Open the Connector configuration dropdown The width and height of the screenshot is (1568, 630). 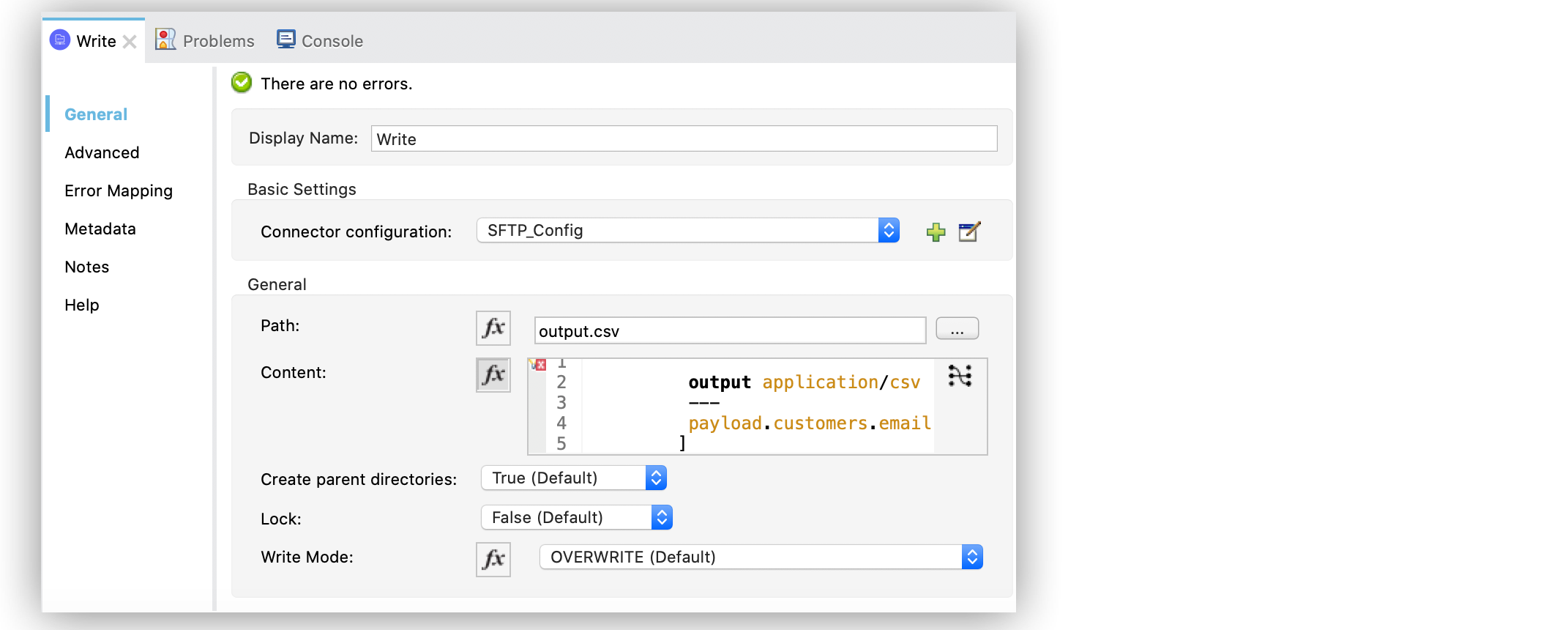pos(888,231)
